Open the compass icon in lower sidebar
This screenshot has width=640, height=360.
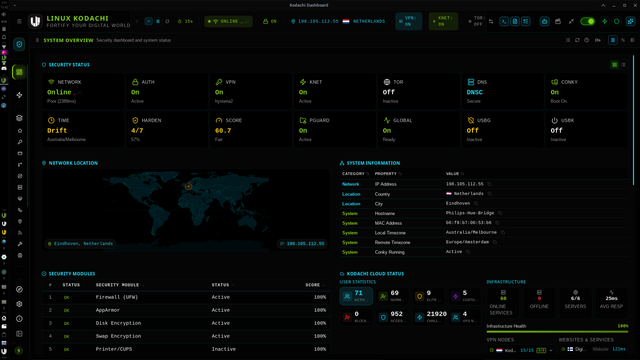(x=19, y=289)
